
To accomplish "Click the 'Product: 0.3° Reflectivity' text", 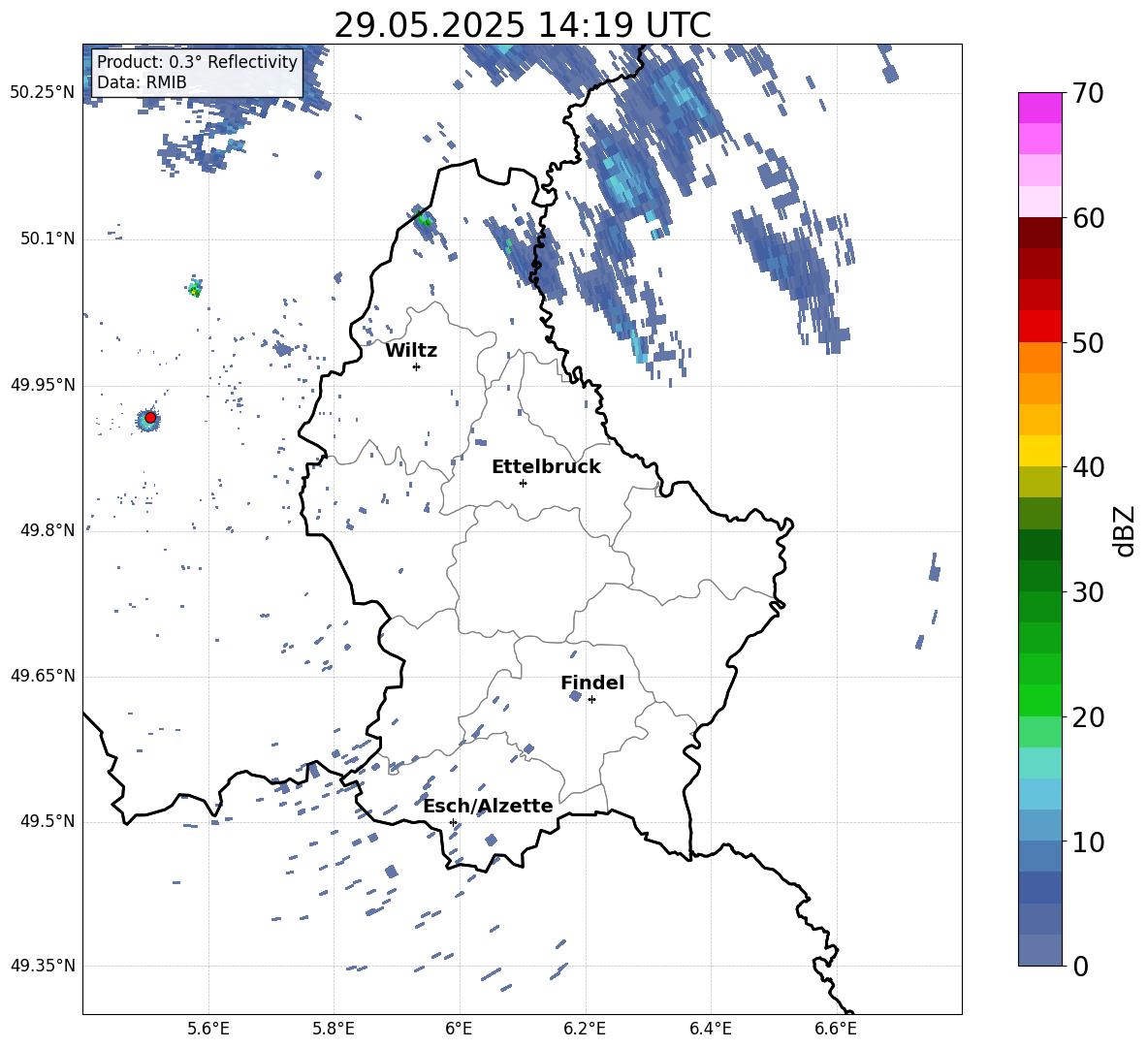I will (197, 61).
